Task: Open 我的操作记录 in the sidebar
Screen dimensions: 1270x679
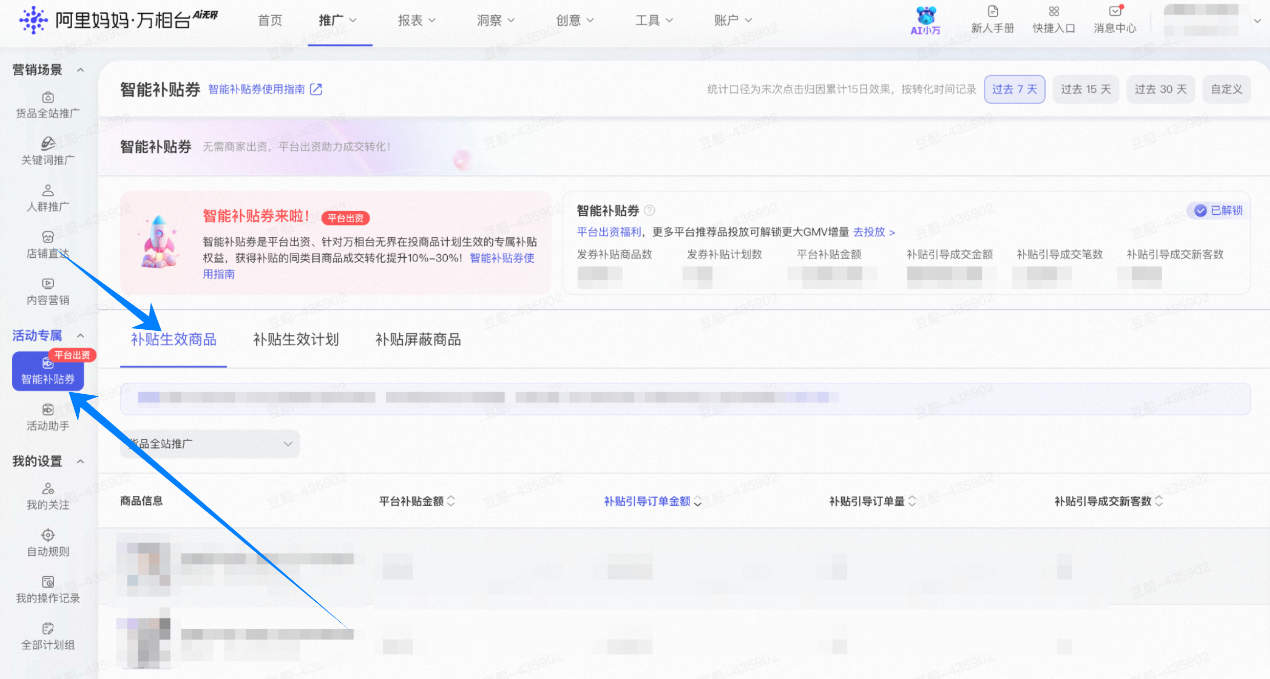Action: (x=48, y=590)
